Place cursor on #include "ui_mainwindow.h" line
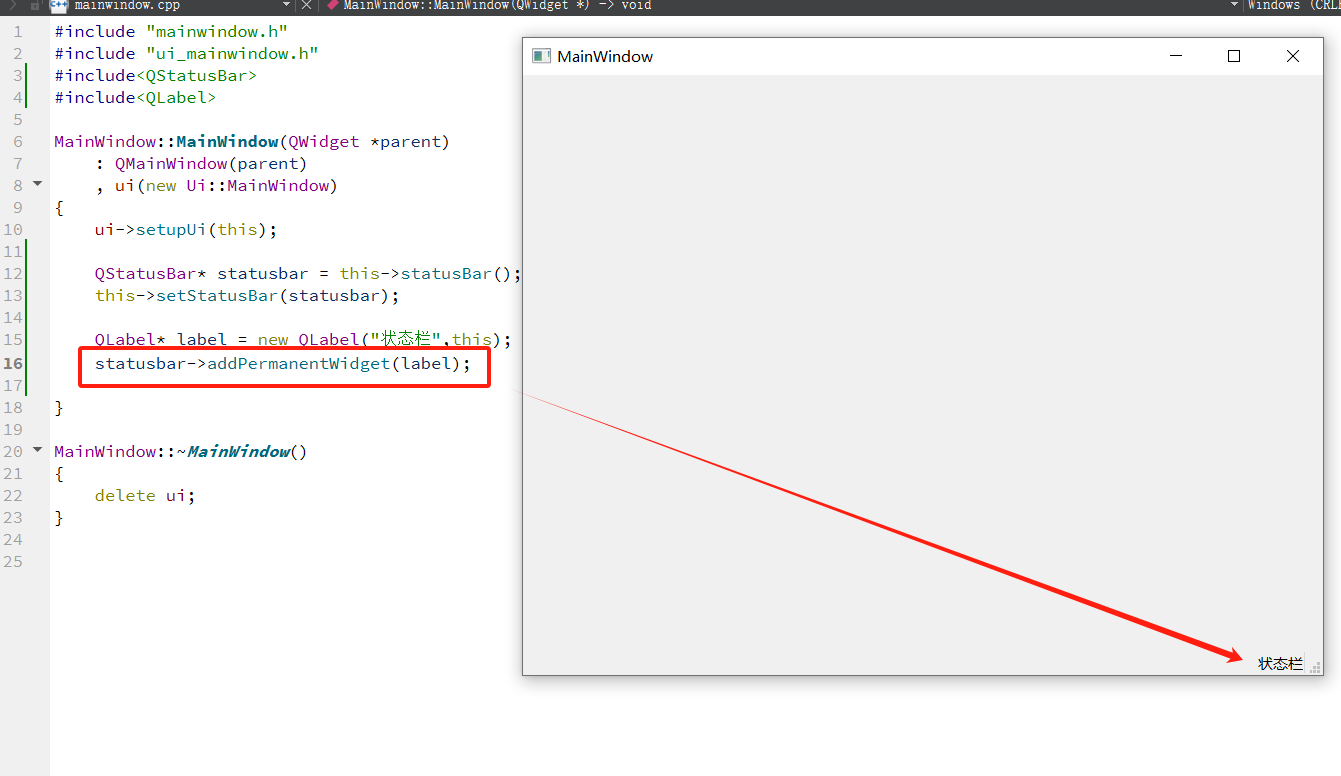Screen dimensions: 1341x776 pyautogui.click(x=186, y=54)
